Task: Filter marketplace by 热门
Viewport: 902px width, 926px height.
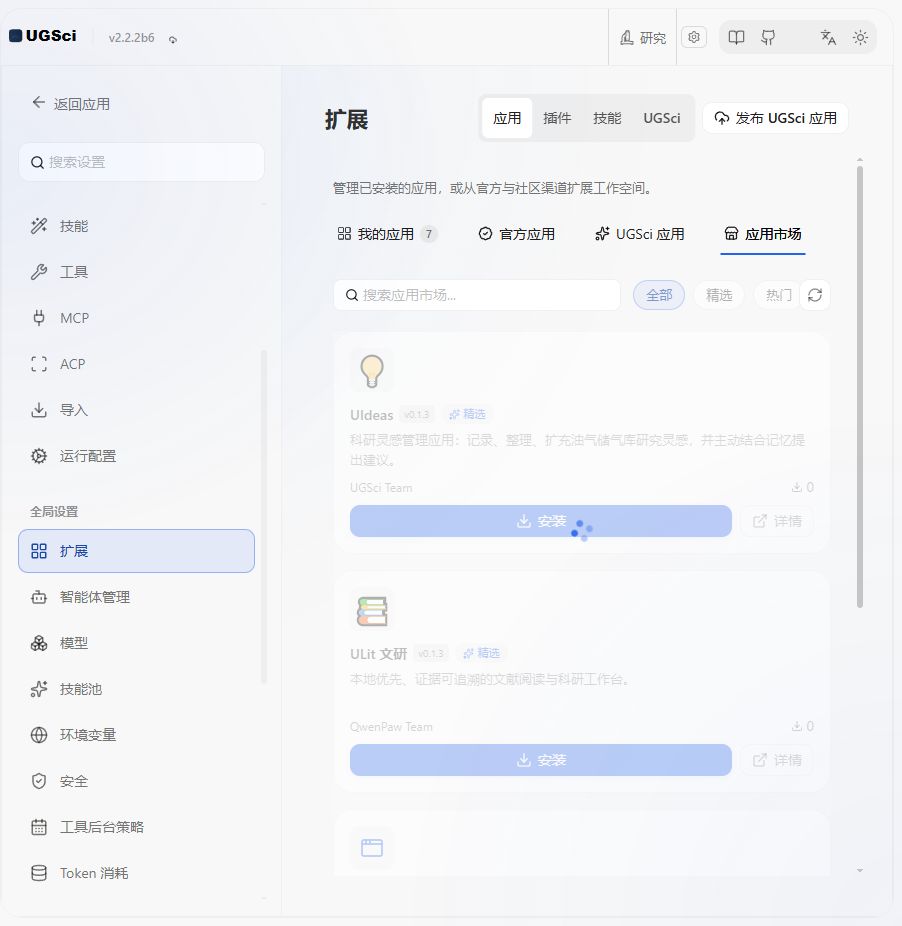Action: coord(778,295)
